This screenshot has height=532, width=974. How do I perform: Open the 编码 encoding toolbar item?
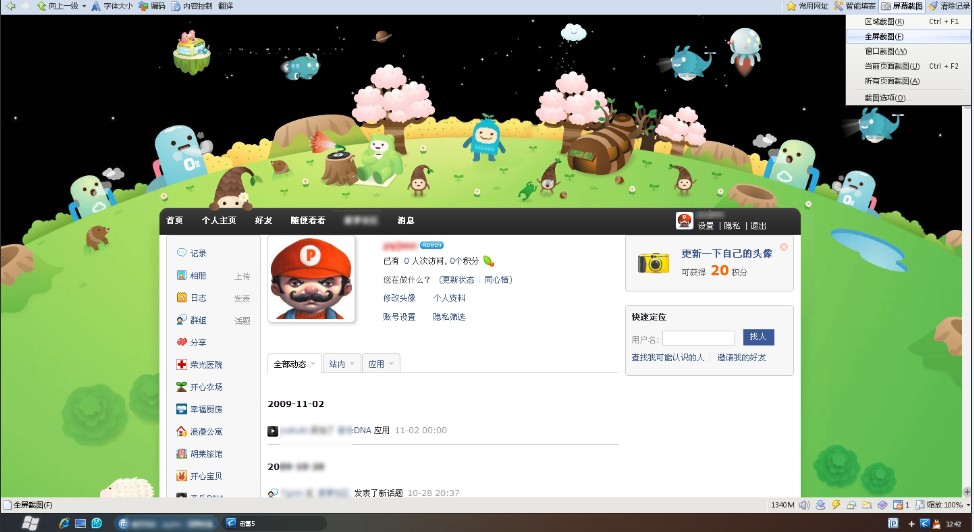pos(152,6)
